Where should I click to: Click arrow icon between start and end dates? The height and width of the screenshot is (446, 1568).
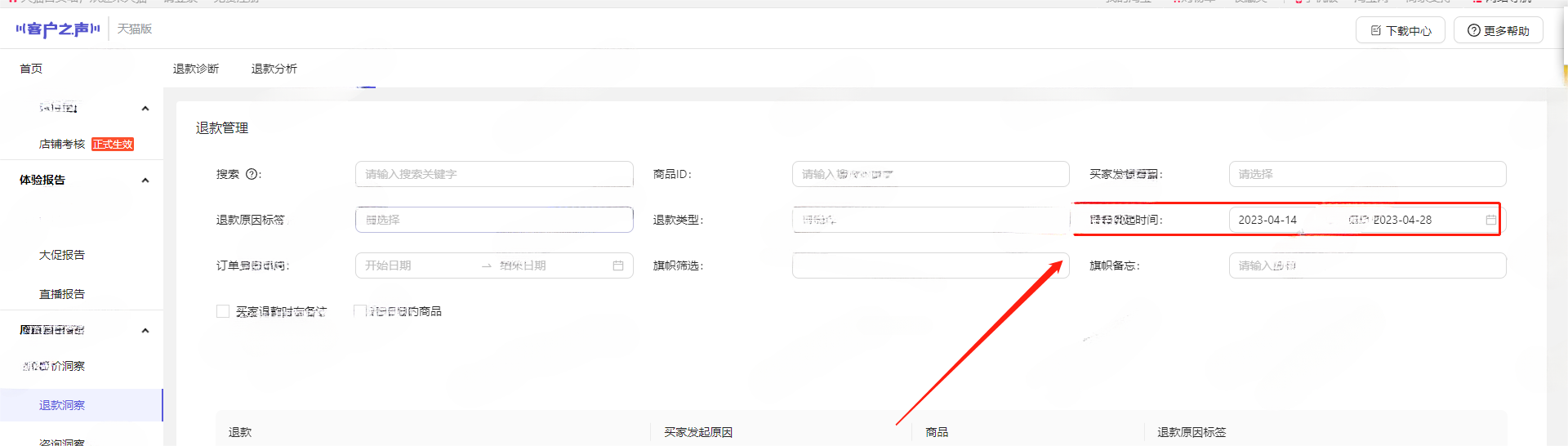pyautogui.click(x=487, y=265)
